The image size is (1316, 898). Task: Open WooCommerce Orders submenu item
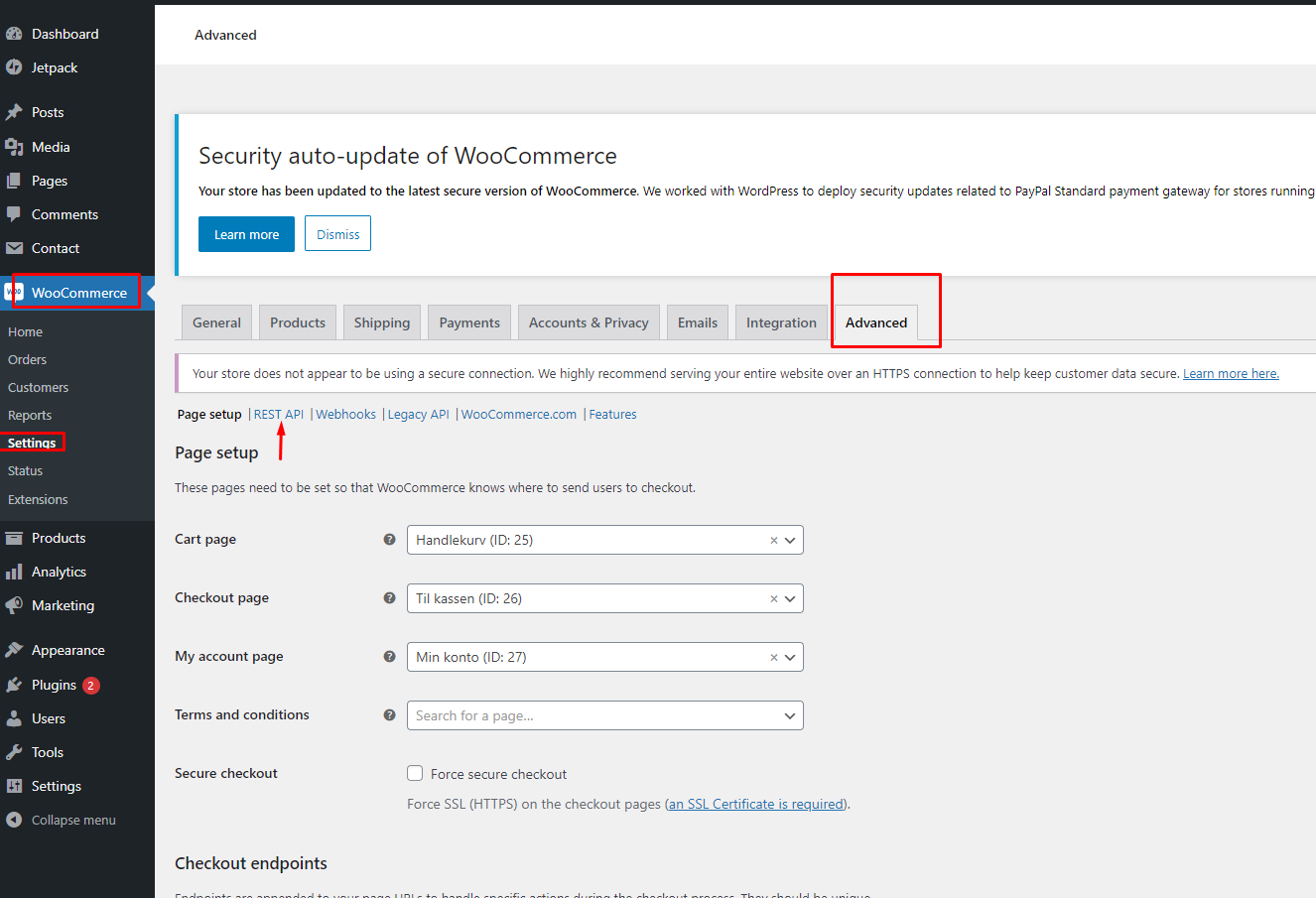click(27, 360)
